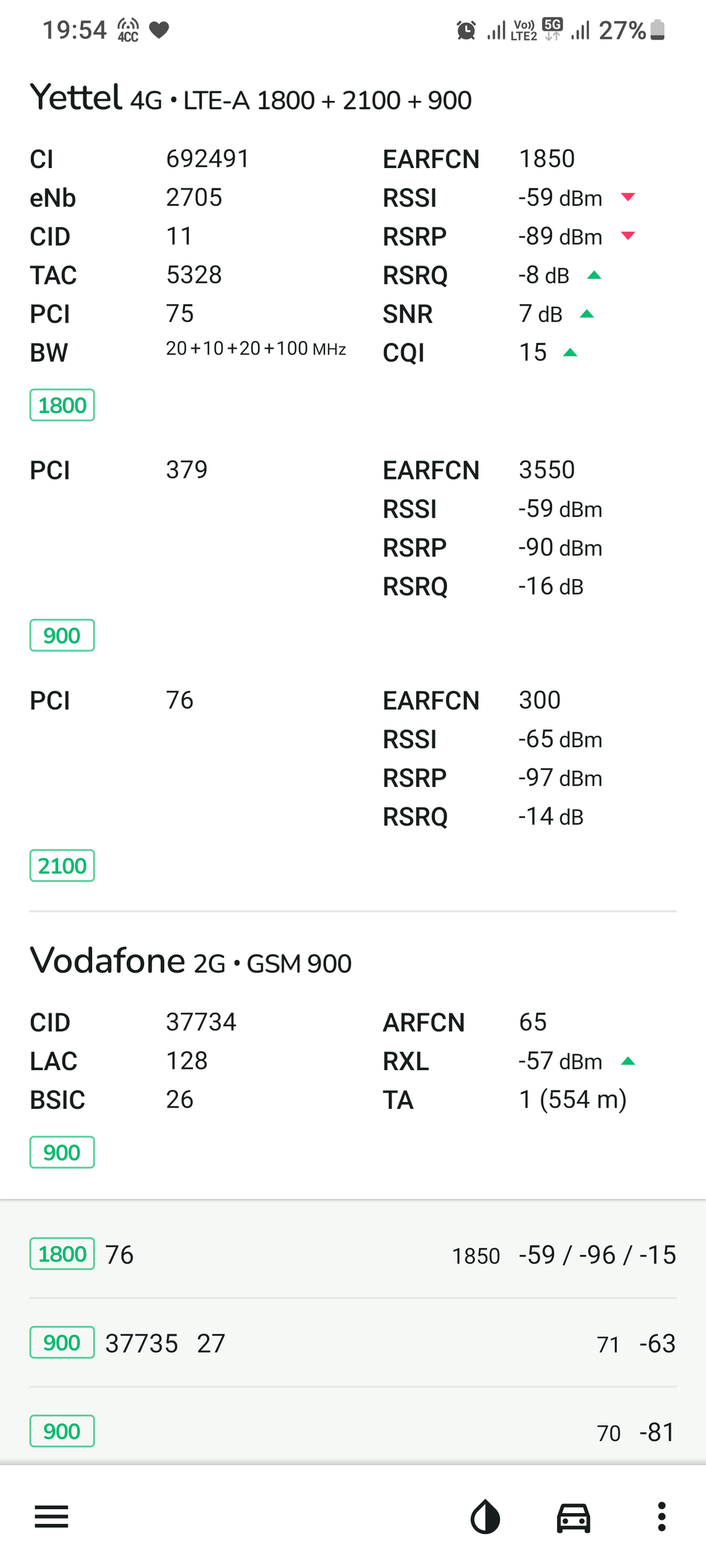706x1568 pixels.
Task: Tap the green CQI up arrow
Action: (x=570, y=352)
